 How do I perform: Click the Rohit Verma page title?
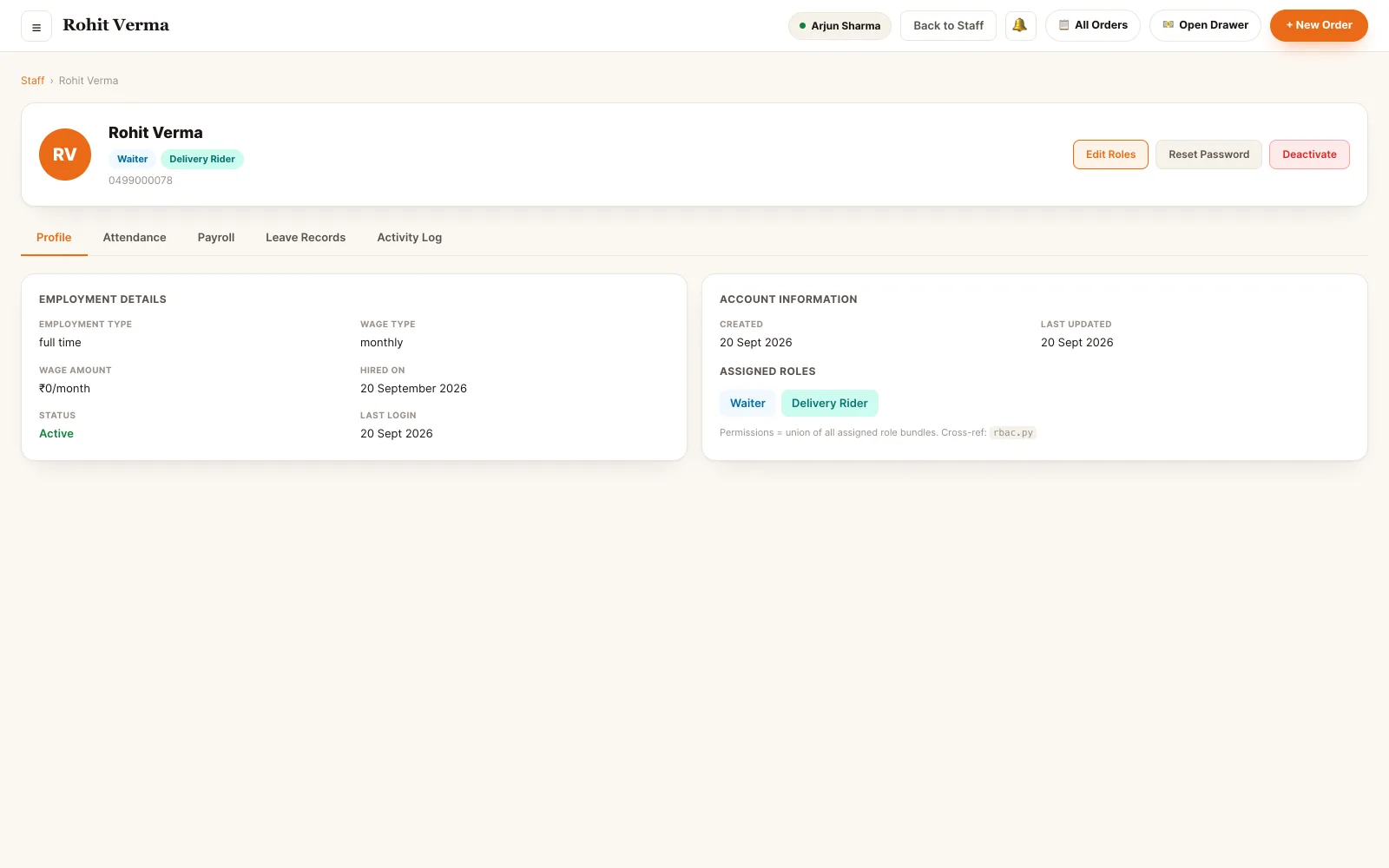pos(115,25)
